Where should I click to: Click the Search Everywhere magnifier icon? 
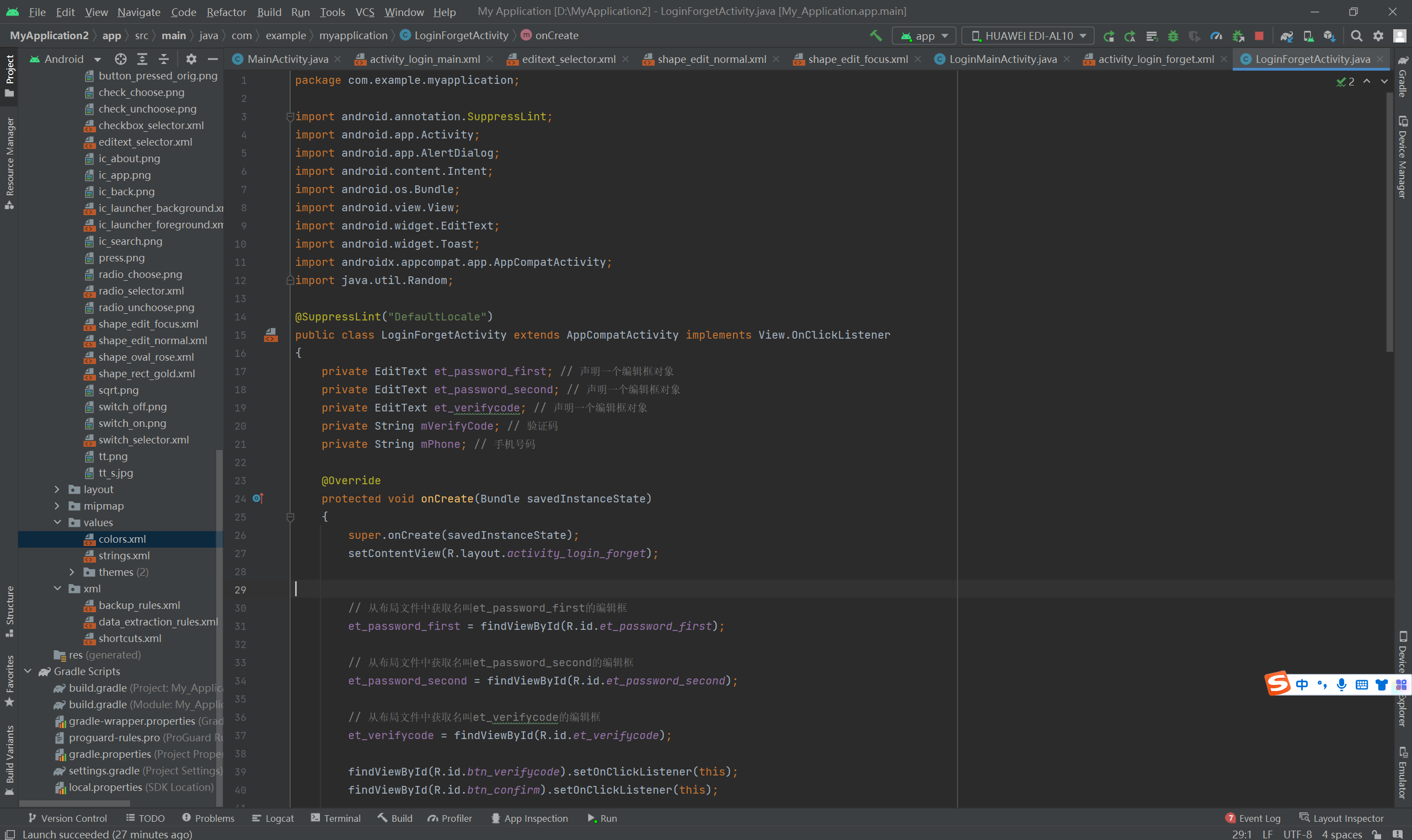1356,36
